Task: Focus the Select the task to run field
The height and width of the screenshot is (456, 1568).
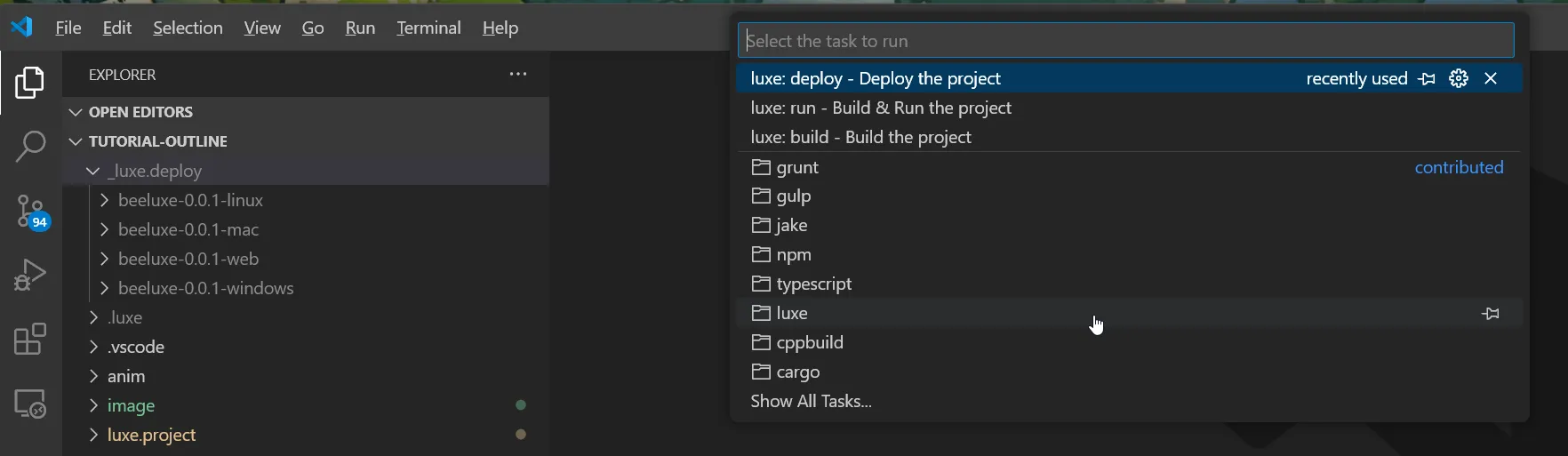Action: [1125, 41]
